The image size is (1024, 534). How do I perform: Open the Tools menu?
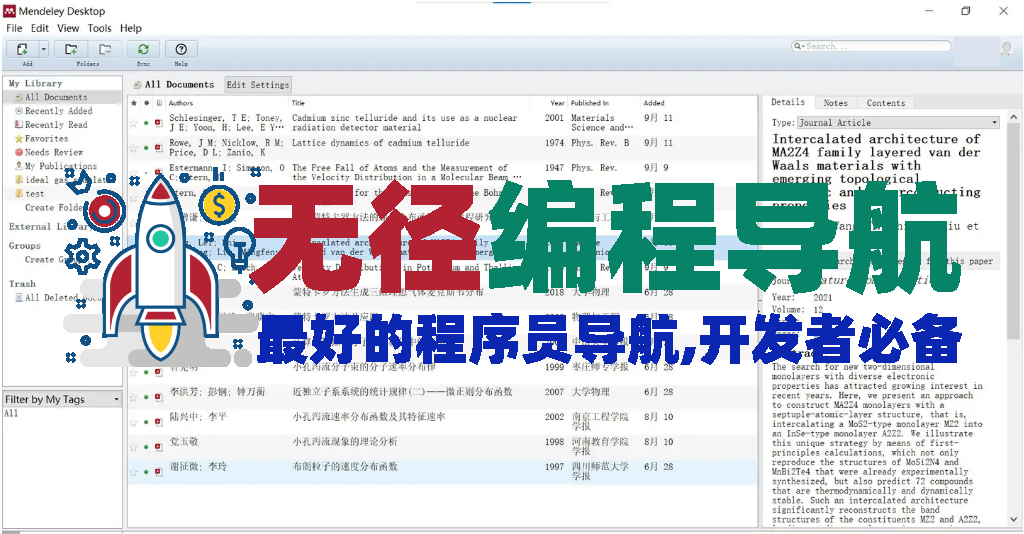(99, 28)
